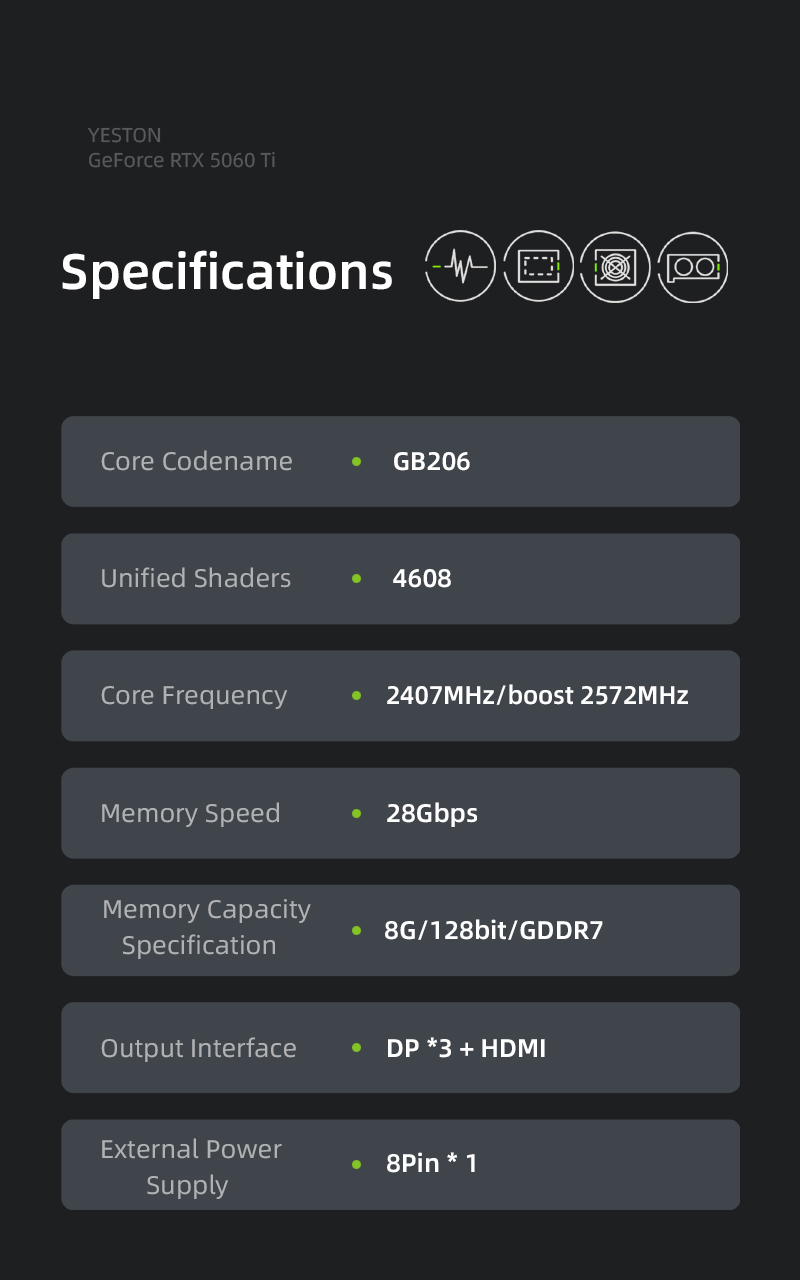Image resolution: width=800 pixels, height=1280 pixels.
Task: Click the dual-fan graphics card icon
Action: click(693, 267)
